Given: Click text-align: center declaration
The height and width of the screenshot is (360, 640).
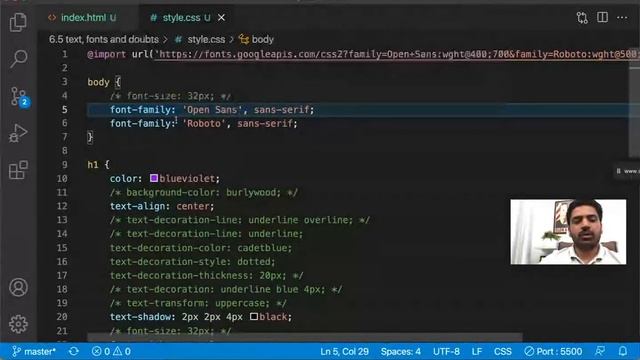Looking at the screenshot, I should (x=162, y=206).
